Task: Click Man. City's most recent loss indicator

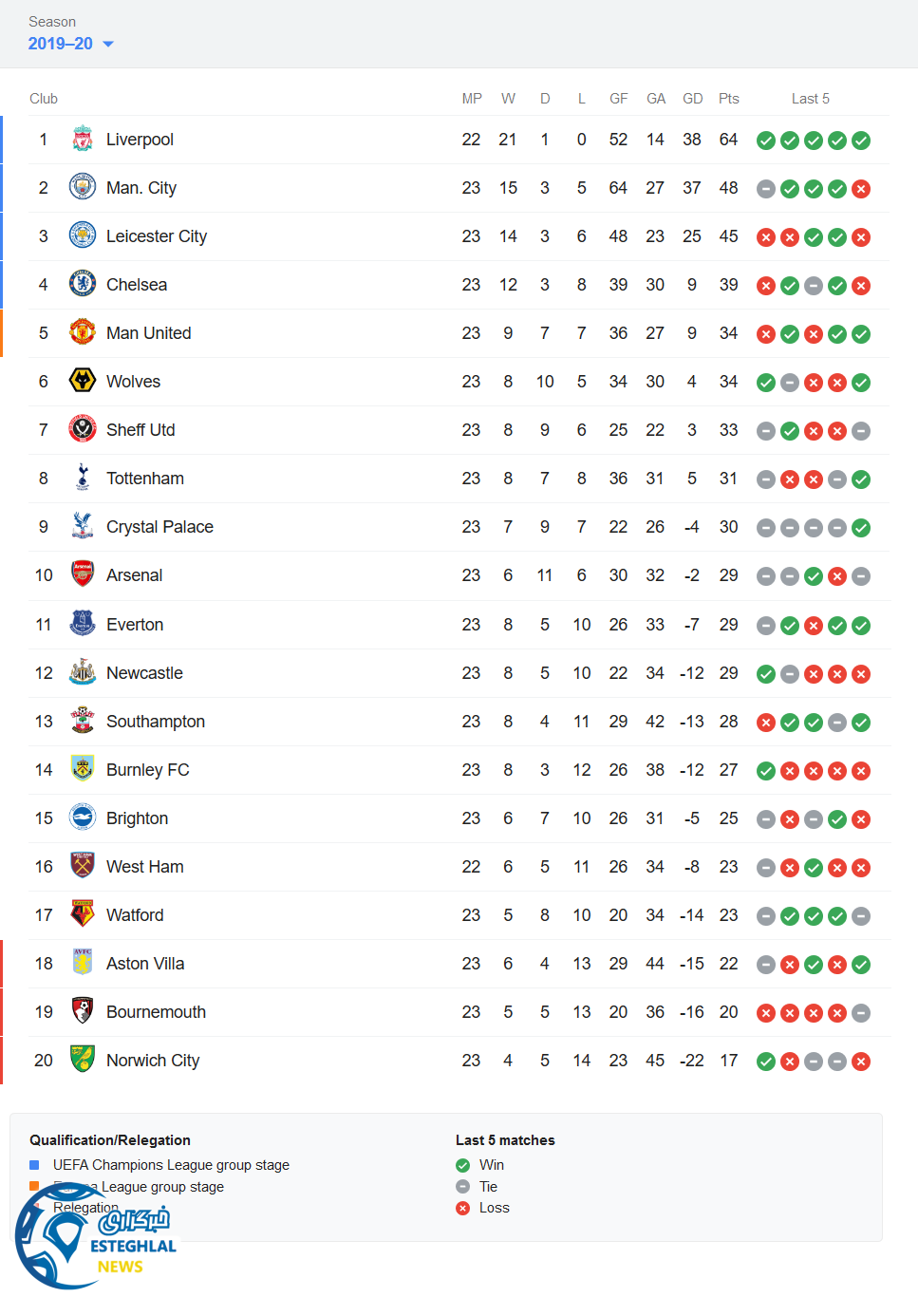Action: [861, 189]
